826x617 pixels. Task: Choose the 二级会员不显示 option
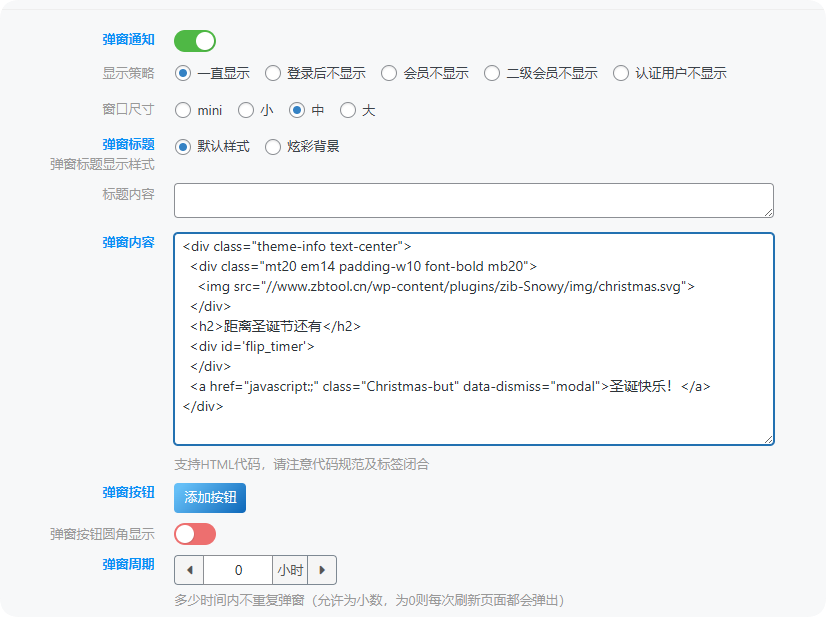click(492, 72)
